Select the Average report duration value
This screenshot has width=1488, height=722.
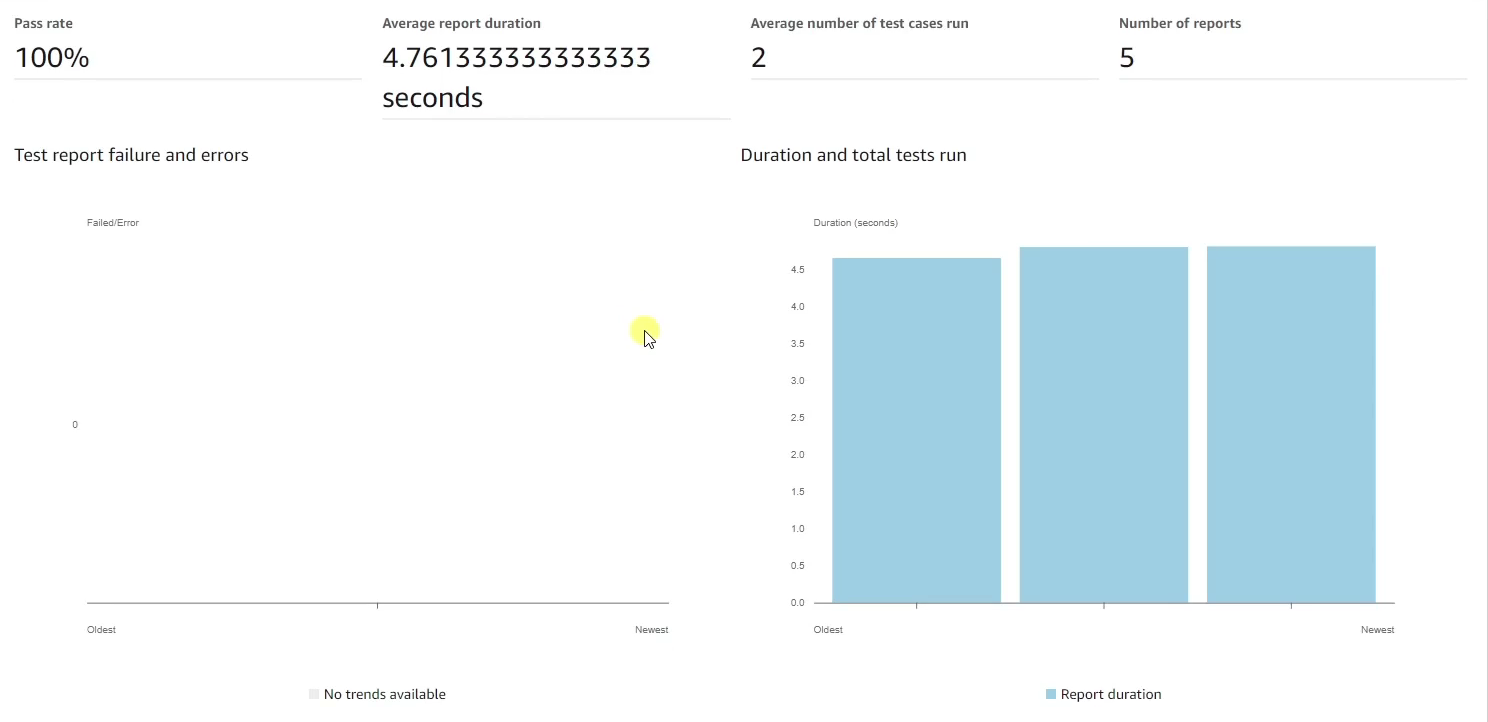click(516, 78)
